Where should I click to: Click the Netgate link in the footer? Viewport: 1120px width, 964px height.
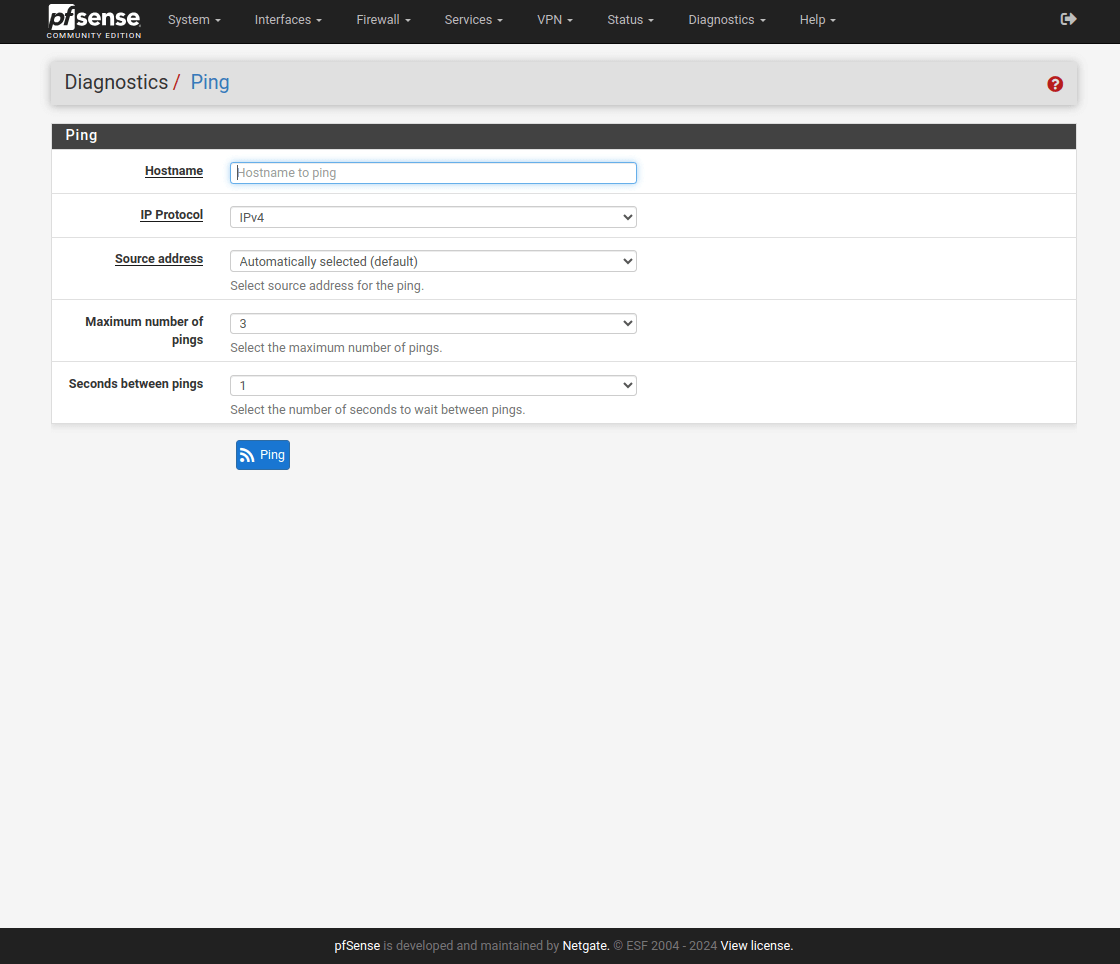click(585, 946)
